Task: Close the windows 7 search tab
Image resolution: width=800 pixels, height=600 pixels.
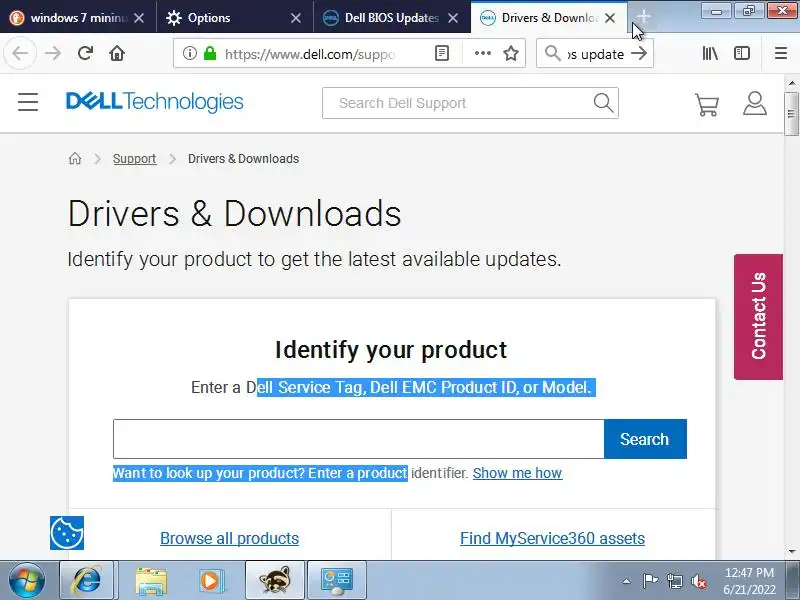Action: [x=139, y=18]
